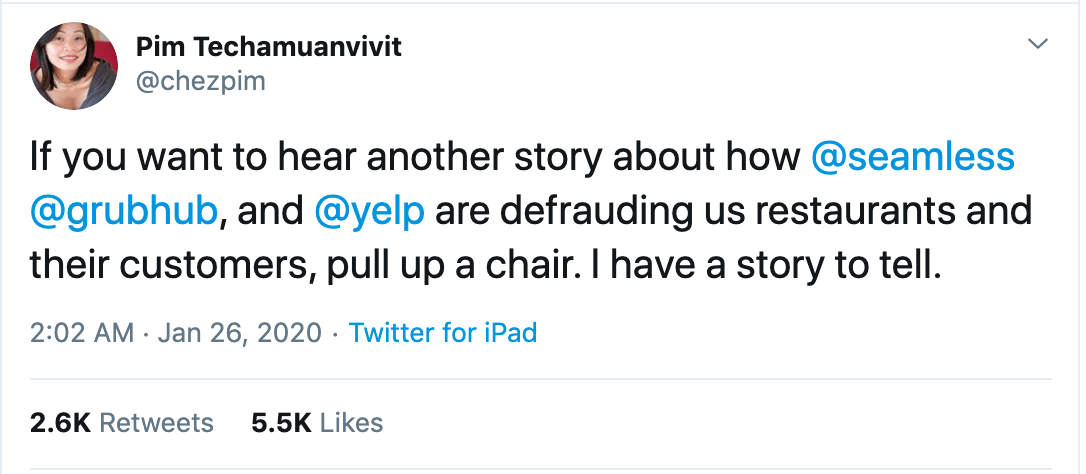View the 2.6K count of retweets

point(60,423)
